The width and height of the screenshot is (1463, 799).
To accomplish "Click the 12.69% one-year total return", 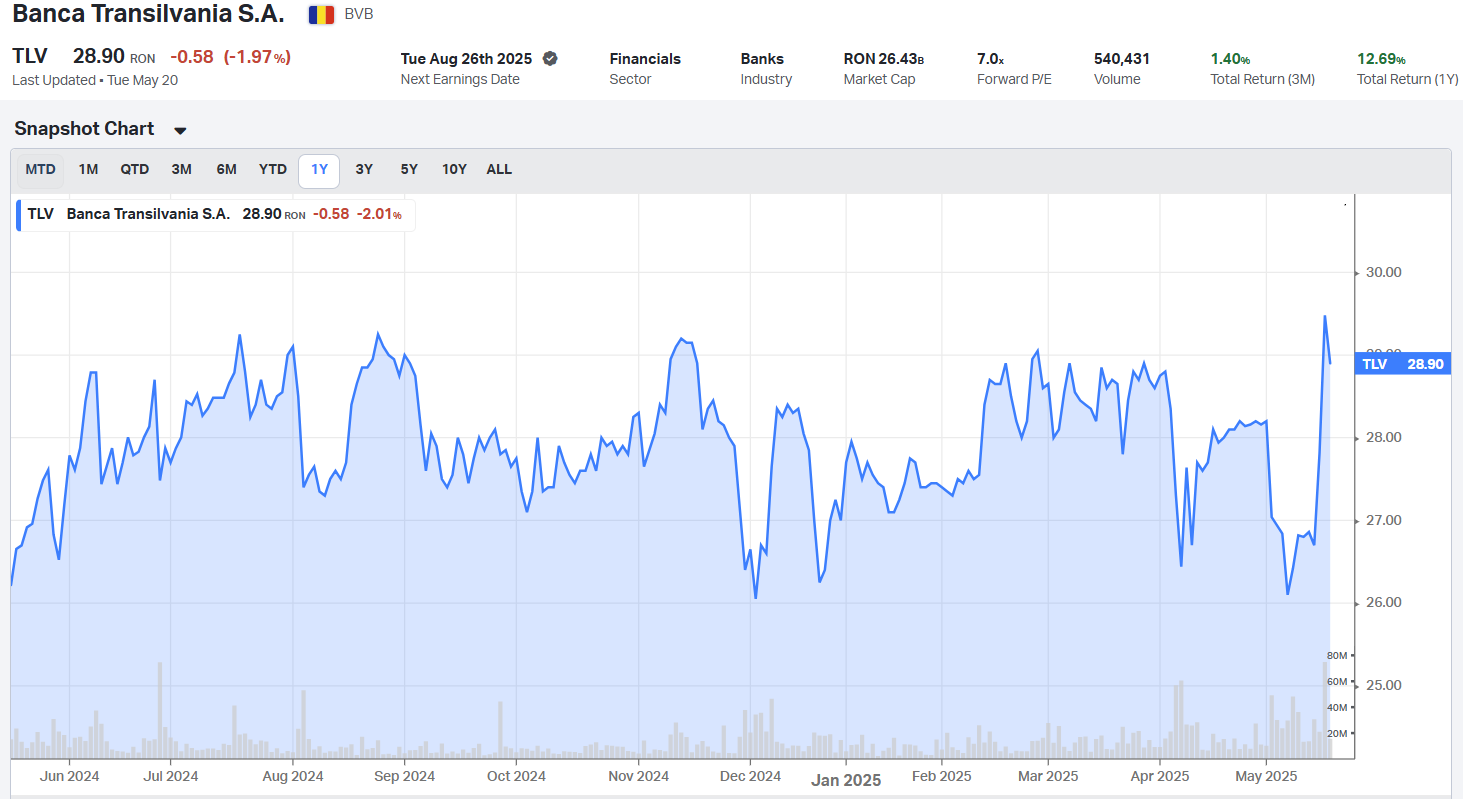I will [x=1381, y=59].
